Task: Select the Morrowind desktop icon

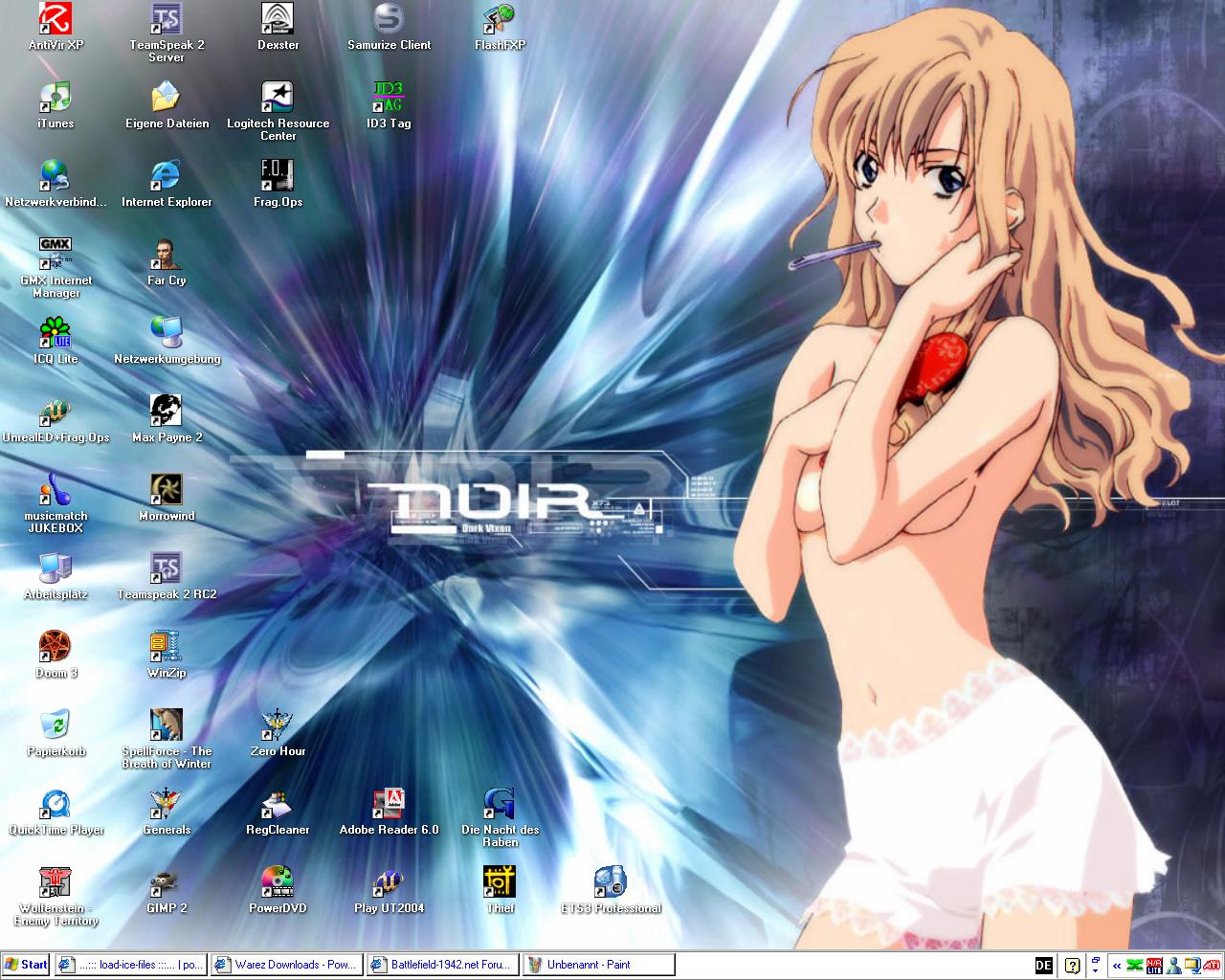Action: (167, 498)
